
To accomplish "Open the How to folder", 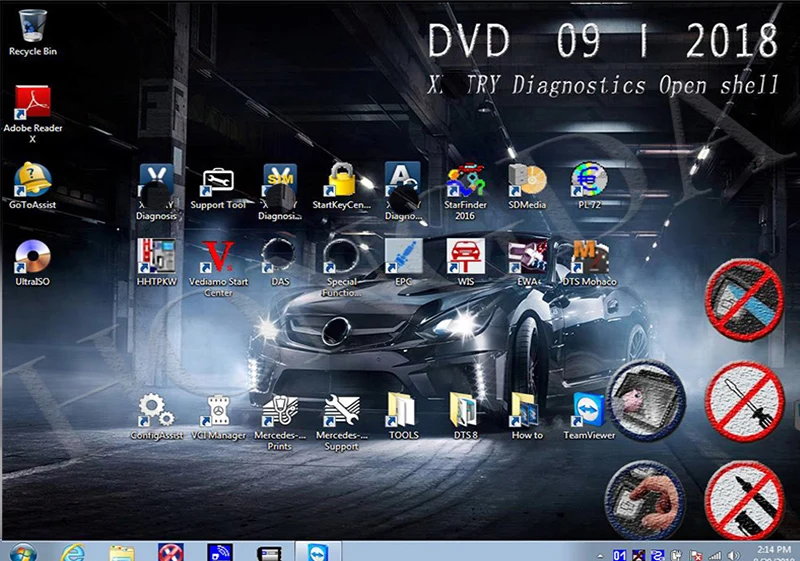I will click(x=527, y=417).
